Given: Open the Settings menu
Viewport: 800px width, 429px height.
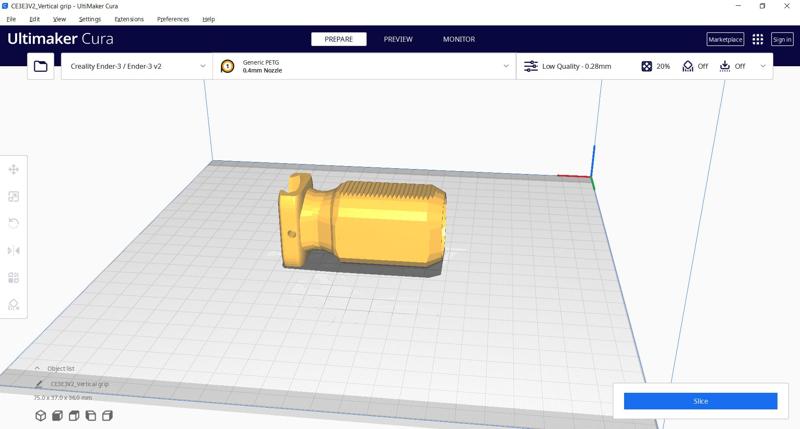Looking at the screenshot, I should [90, 19].
